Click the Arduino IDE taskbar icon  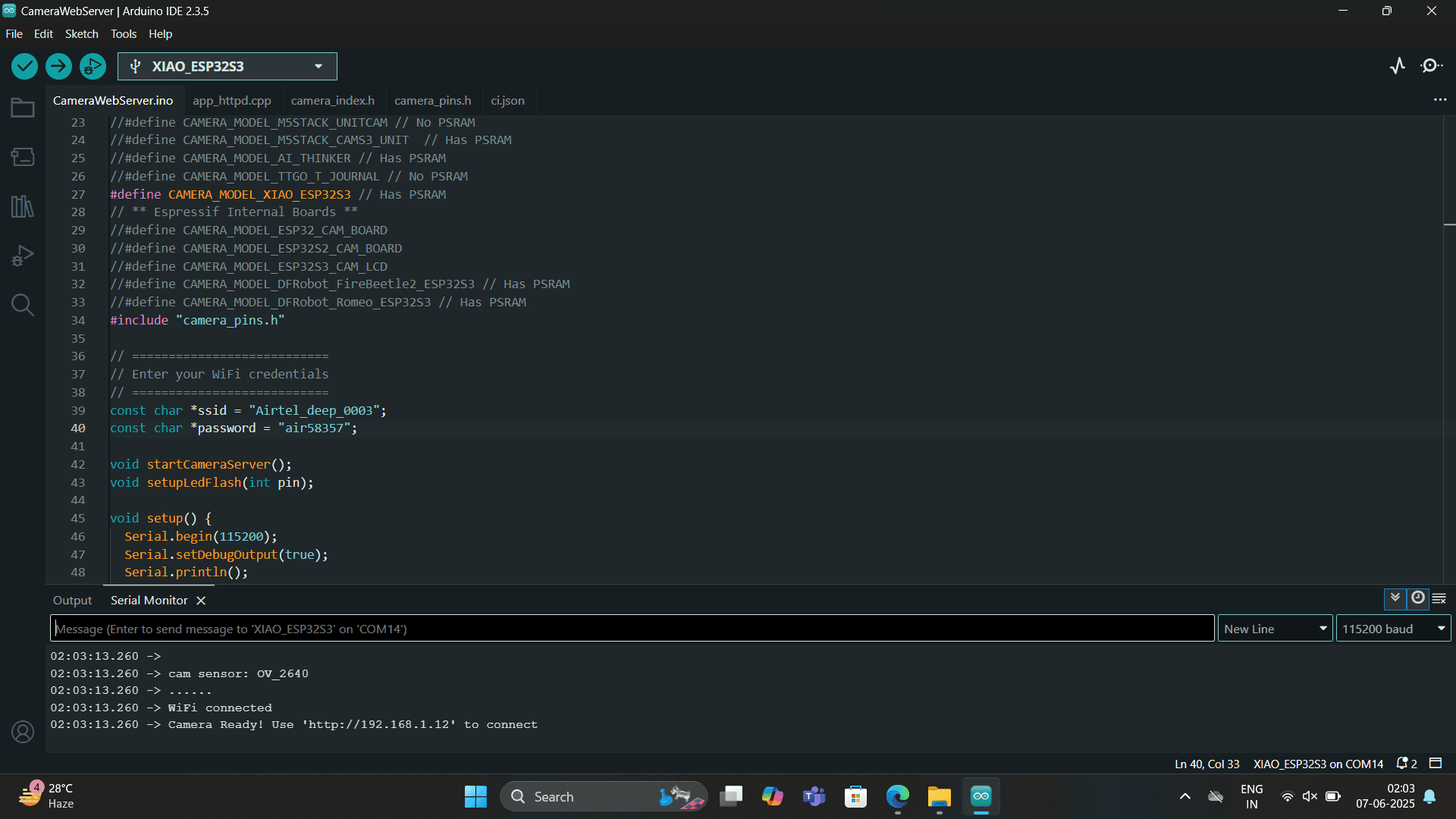pos(981,796)
